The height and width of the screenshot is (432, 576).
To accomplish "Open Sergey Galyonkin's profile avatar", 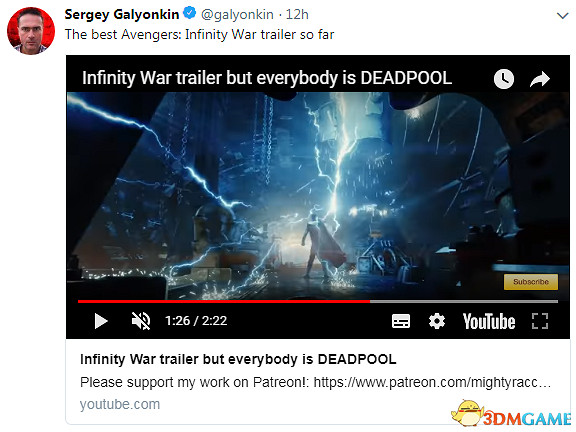I will [x=31, y=31].
